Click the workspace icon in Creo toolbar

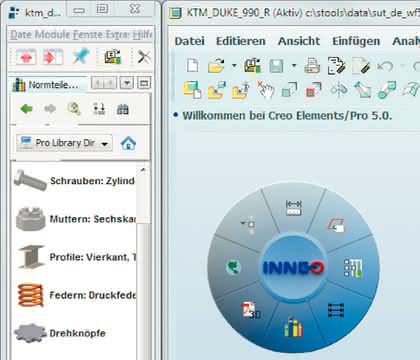[x=252, y=65]
